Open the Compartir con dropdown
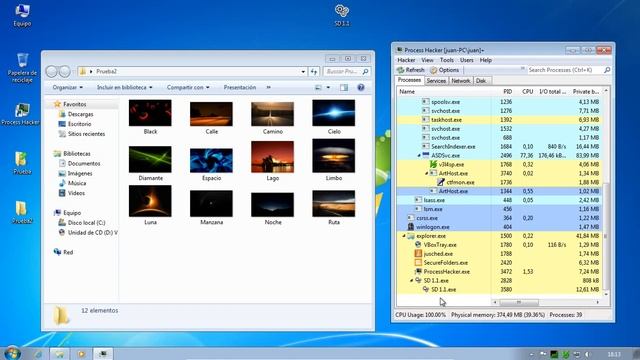 (x=188, y=87)
